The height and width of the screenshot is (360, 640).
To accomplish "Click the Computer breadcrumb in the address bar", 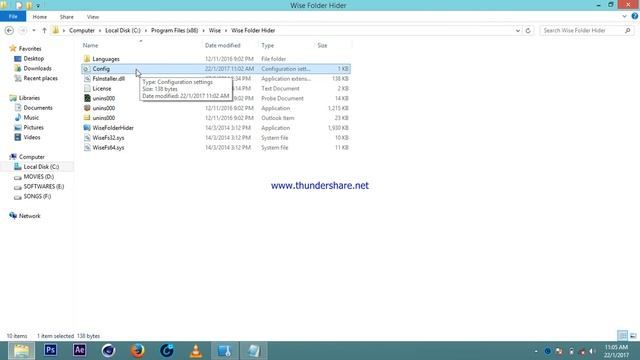I will (82, 31).
